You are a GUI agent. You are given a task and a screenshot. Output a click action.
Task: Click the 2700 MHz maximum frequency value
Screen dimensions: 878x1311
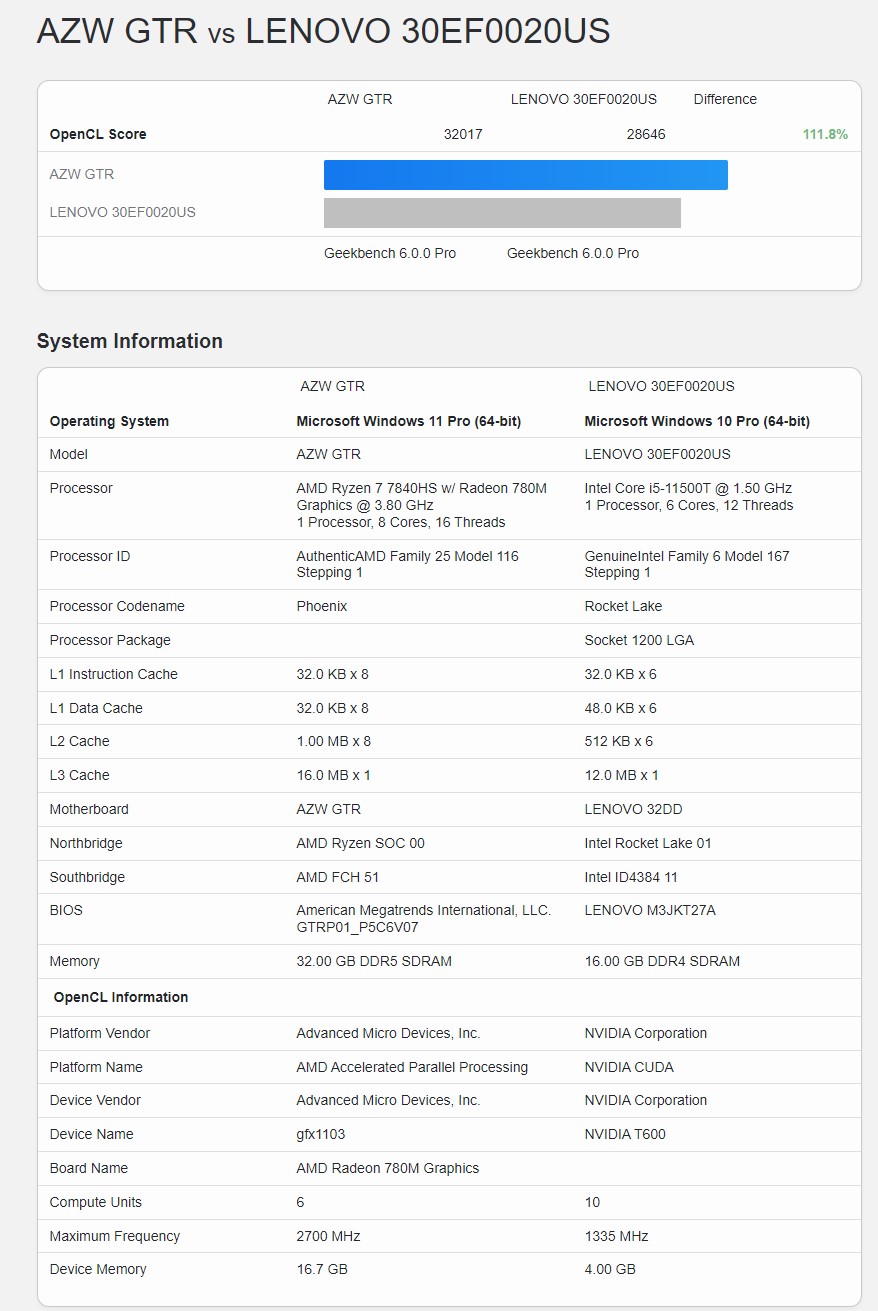328,1236
